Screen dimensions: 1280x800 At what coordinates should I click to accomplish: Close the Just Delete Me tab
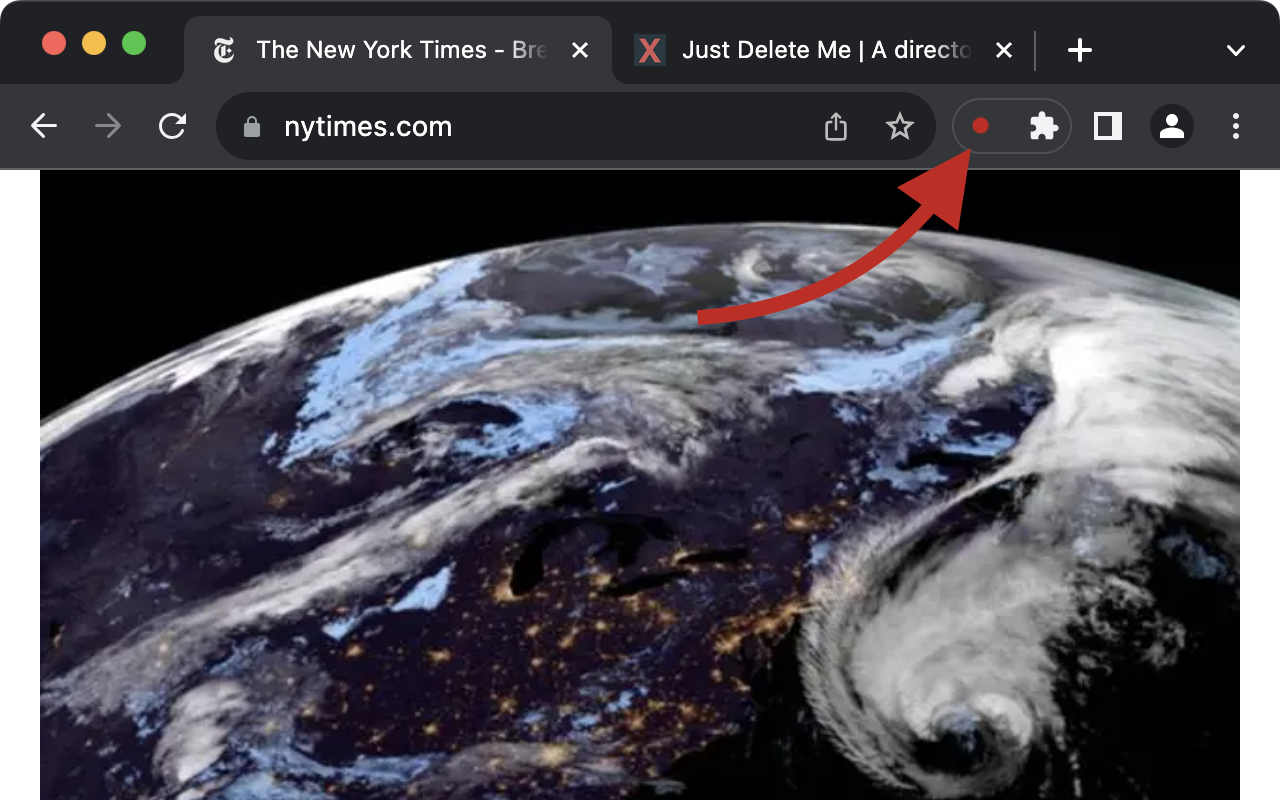(x=1005, y=50)
